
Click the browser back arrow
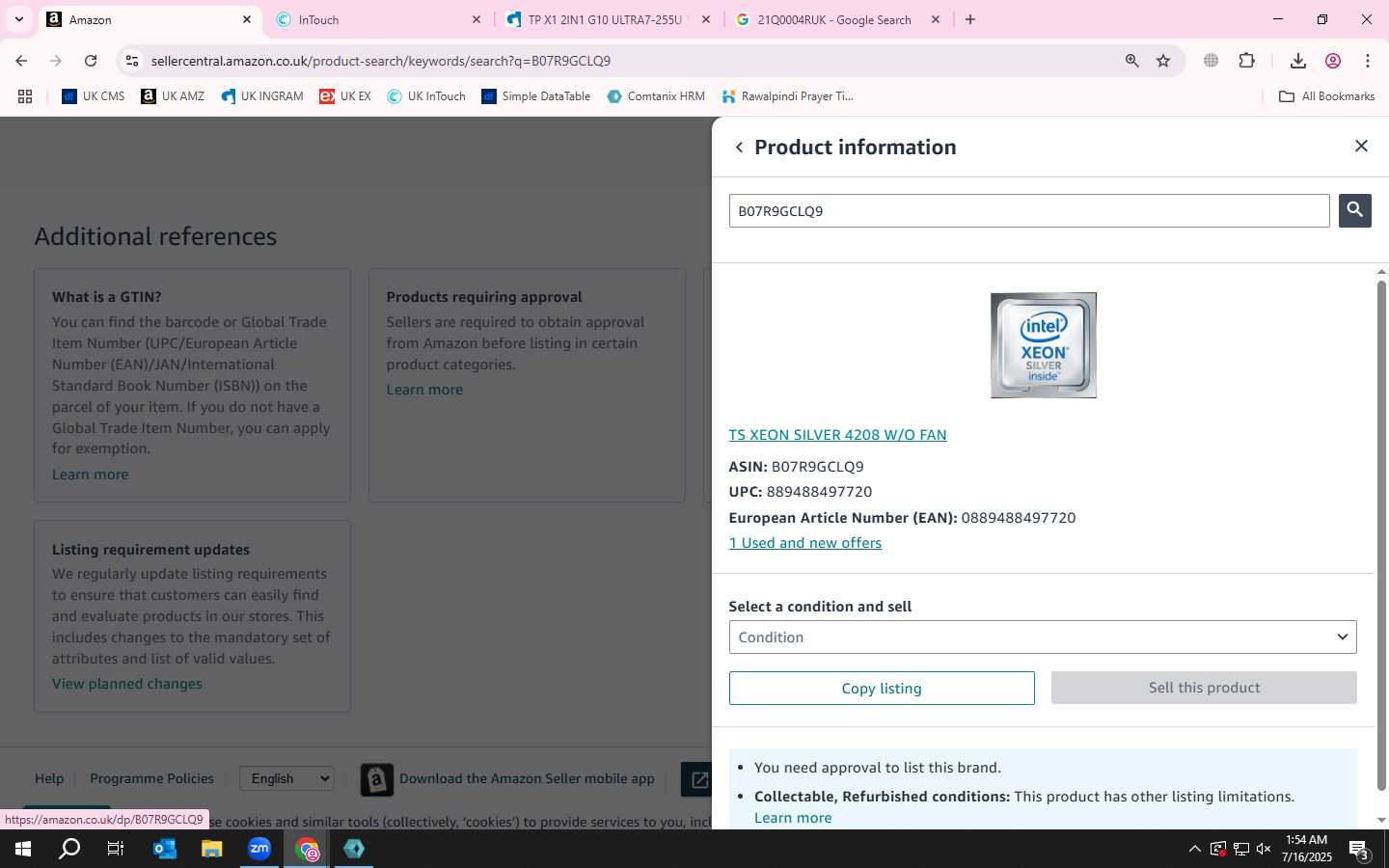click(21, 61)
